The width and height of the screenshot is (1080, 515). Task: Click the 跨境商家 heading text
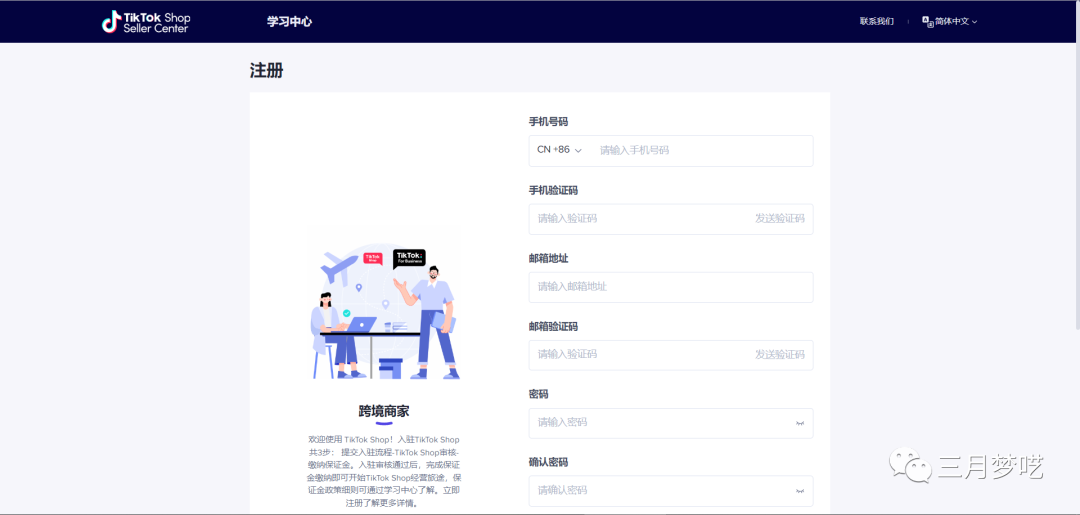[x=384, y=412]
